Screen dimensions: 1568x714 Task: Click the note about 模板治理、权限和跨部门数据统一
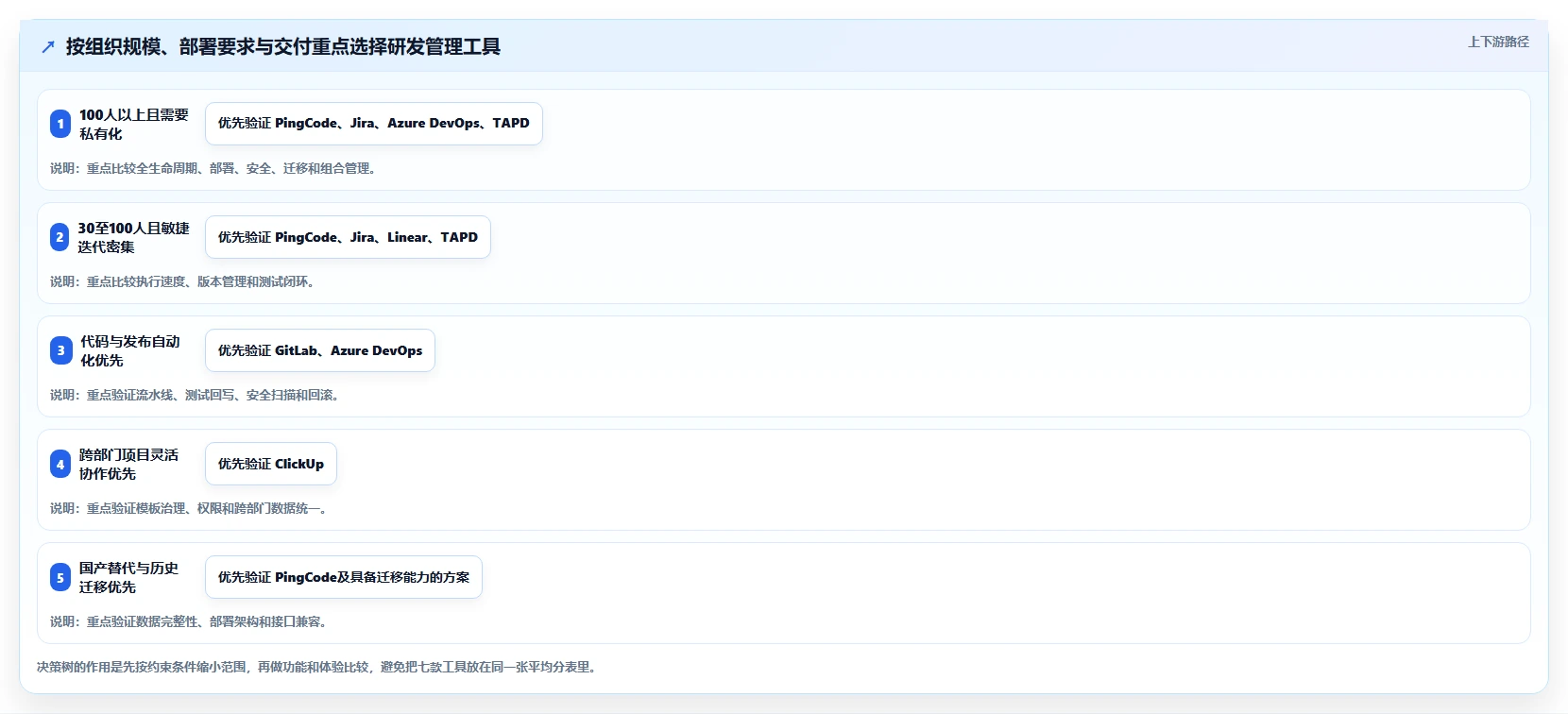(x=191, y=508)
